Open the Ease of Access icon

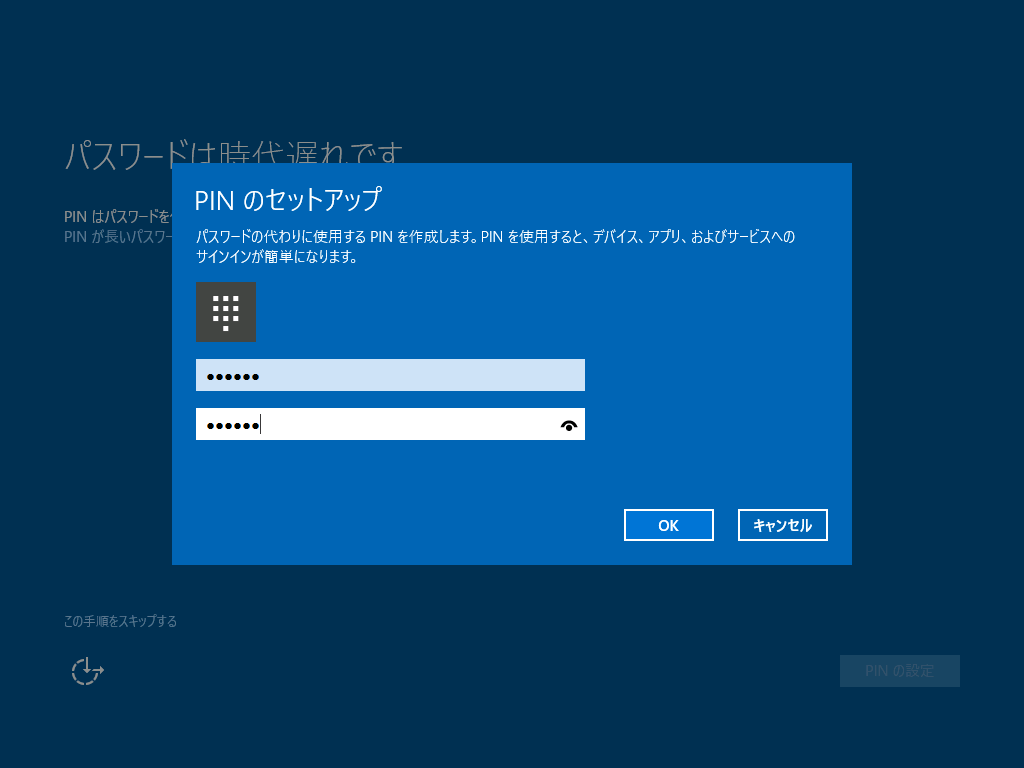pyautogui.click(x=87, y=671)
